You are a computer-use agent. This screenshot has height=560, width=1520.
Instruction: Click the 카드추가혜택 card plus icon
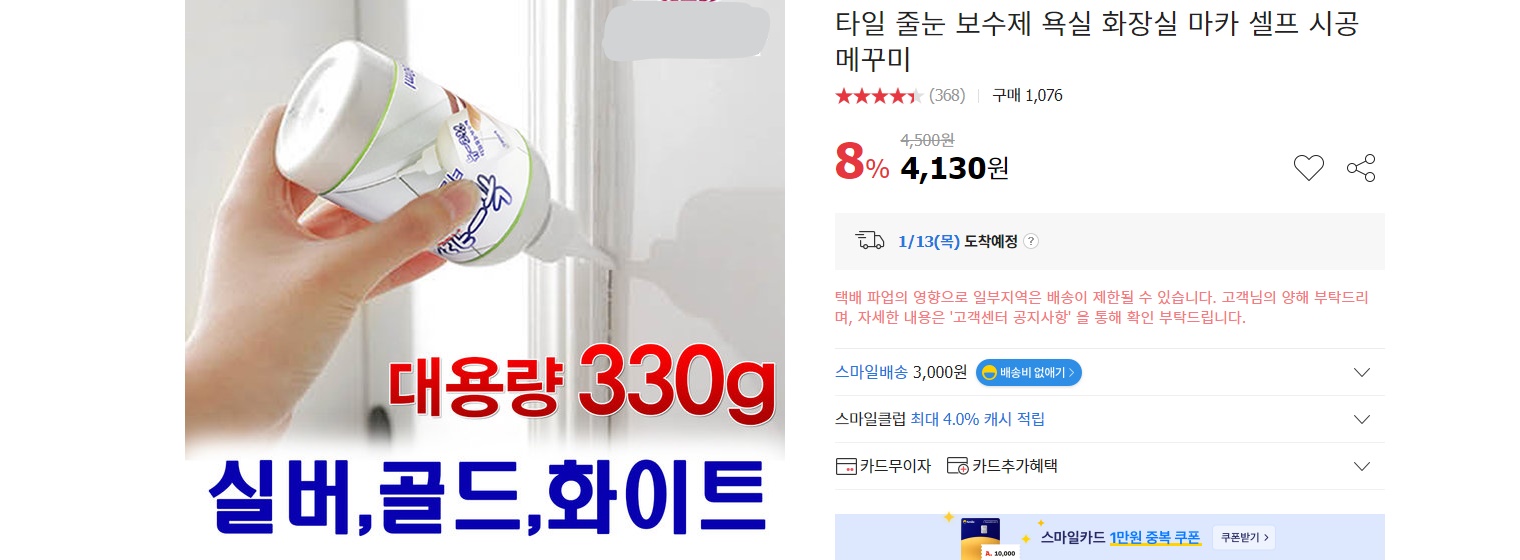pyautogui.click(x=958, y=466)
